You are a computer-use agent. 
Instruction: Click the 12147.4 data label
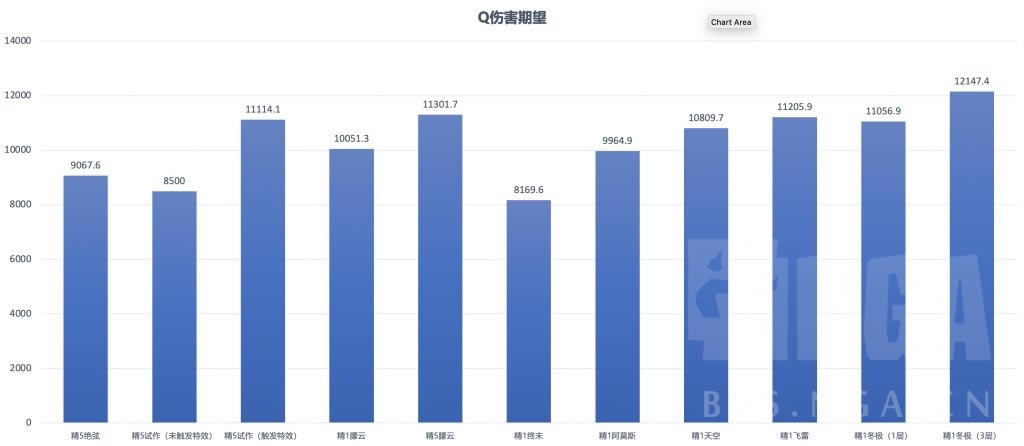[x=971, y=81]
